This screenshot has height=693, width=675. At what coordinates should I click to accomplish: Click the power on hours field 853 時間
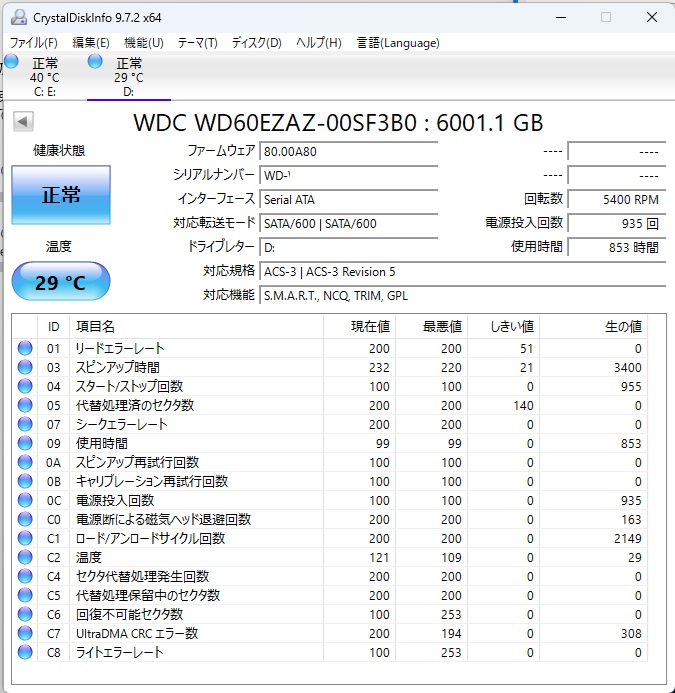click(617, 248)
